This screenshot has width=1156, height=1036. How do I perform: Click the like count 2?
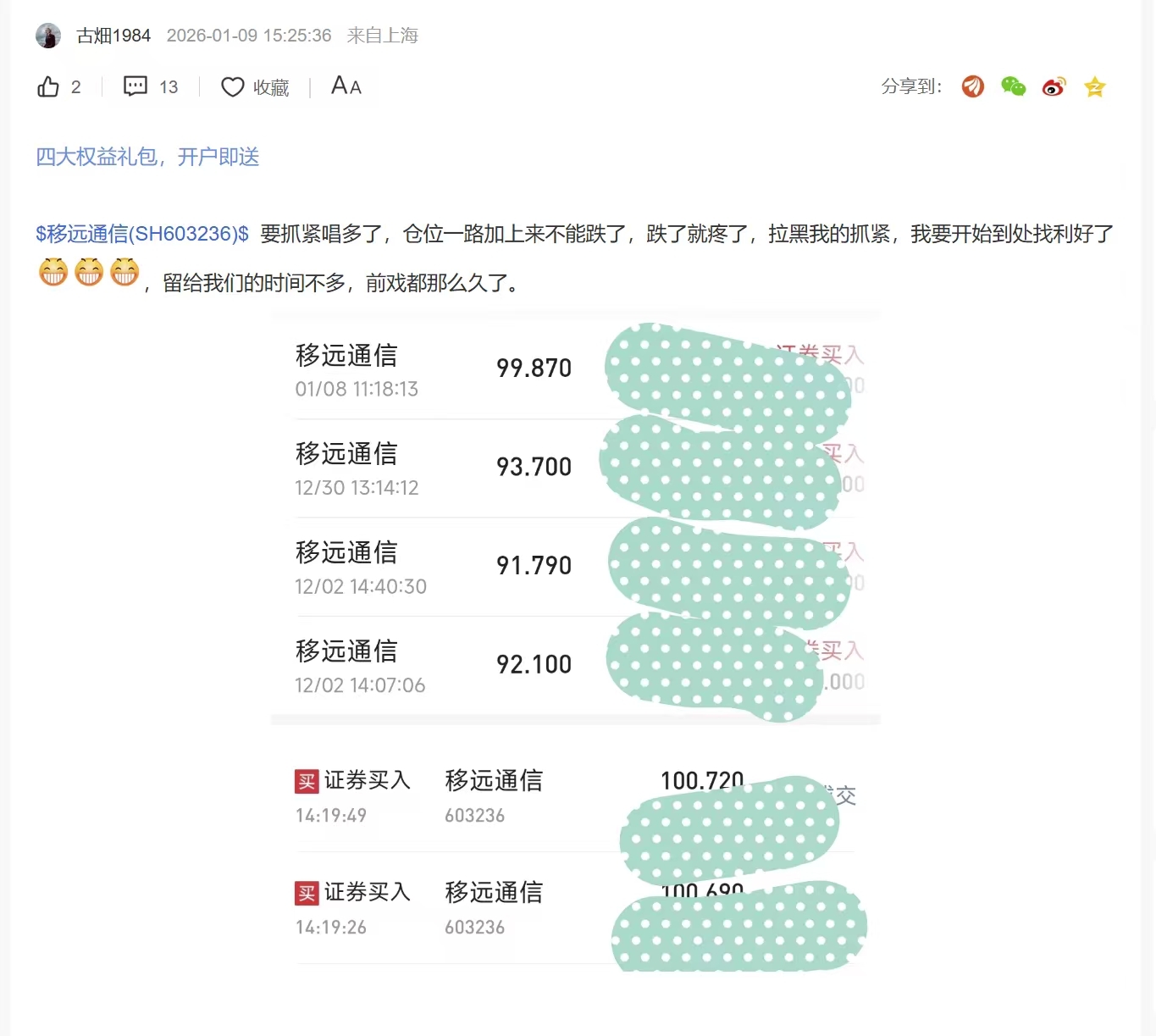(x=75, y=87)
